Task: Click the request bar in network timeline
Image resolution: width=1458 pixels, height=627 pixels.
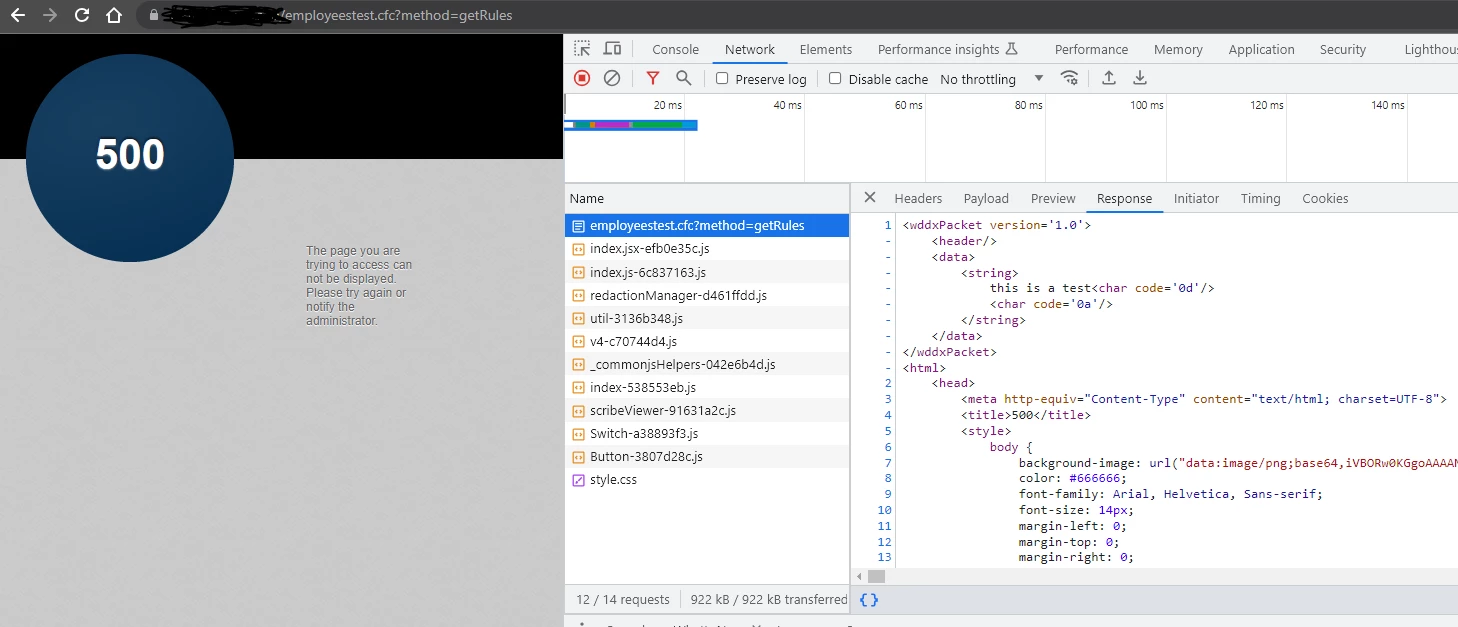Action: (631, 125)
